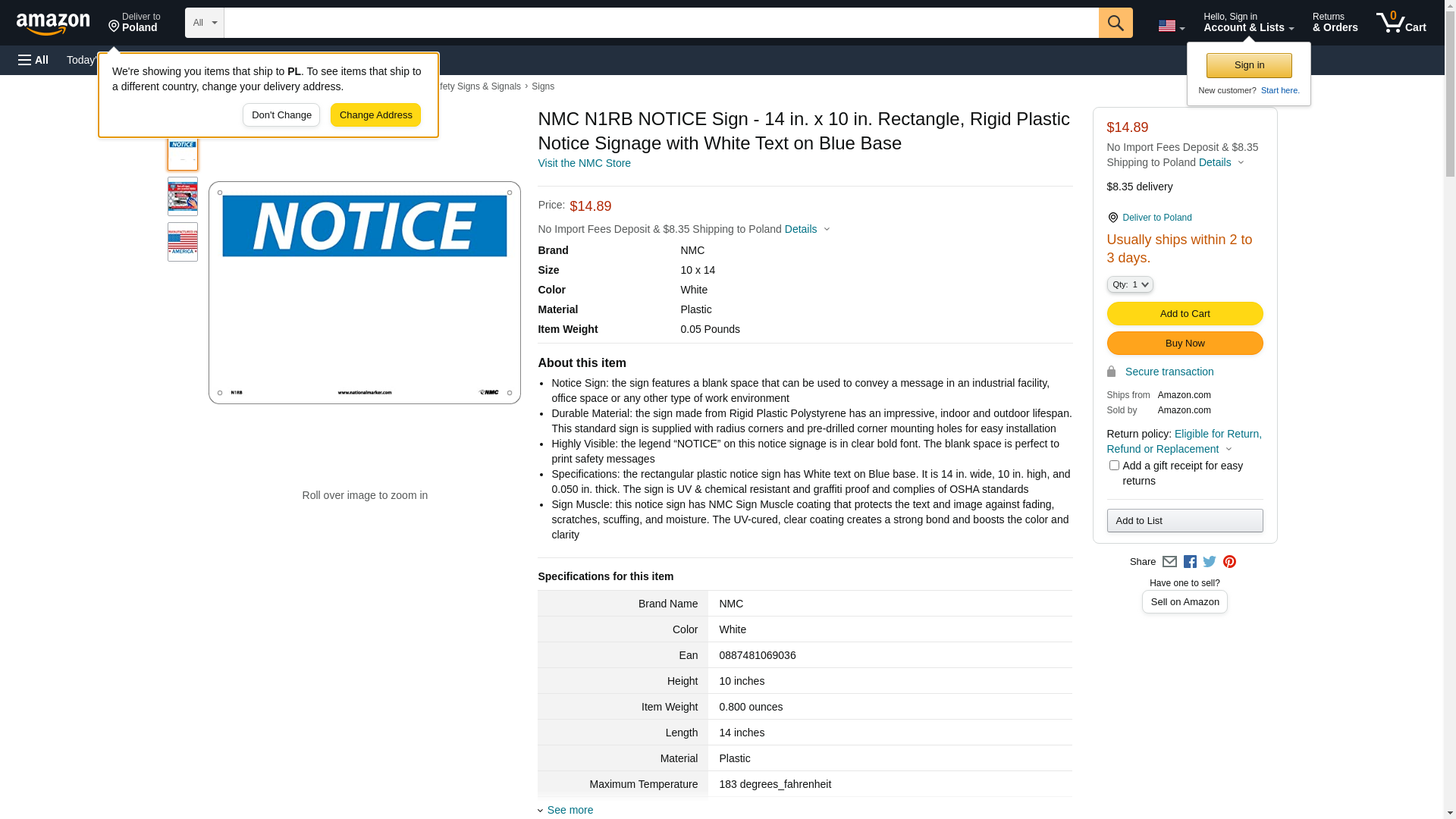Share the product via email icon
The width and height of the screenshot is (1456, 819).
1169,562
